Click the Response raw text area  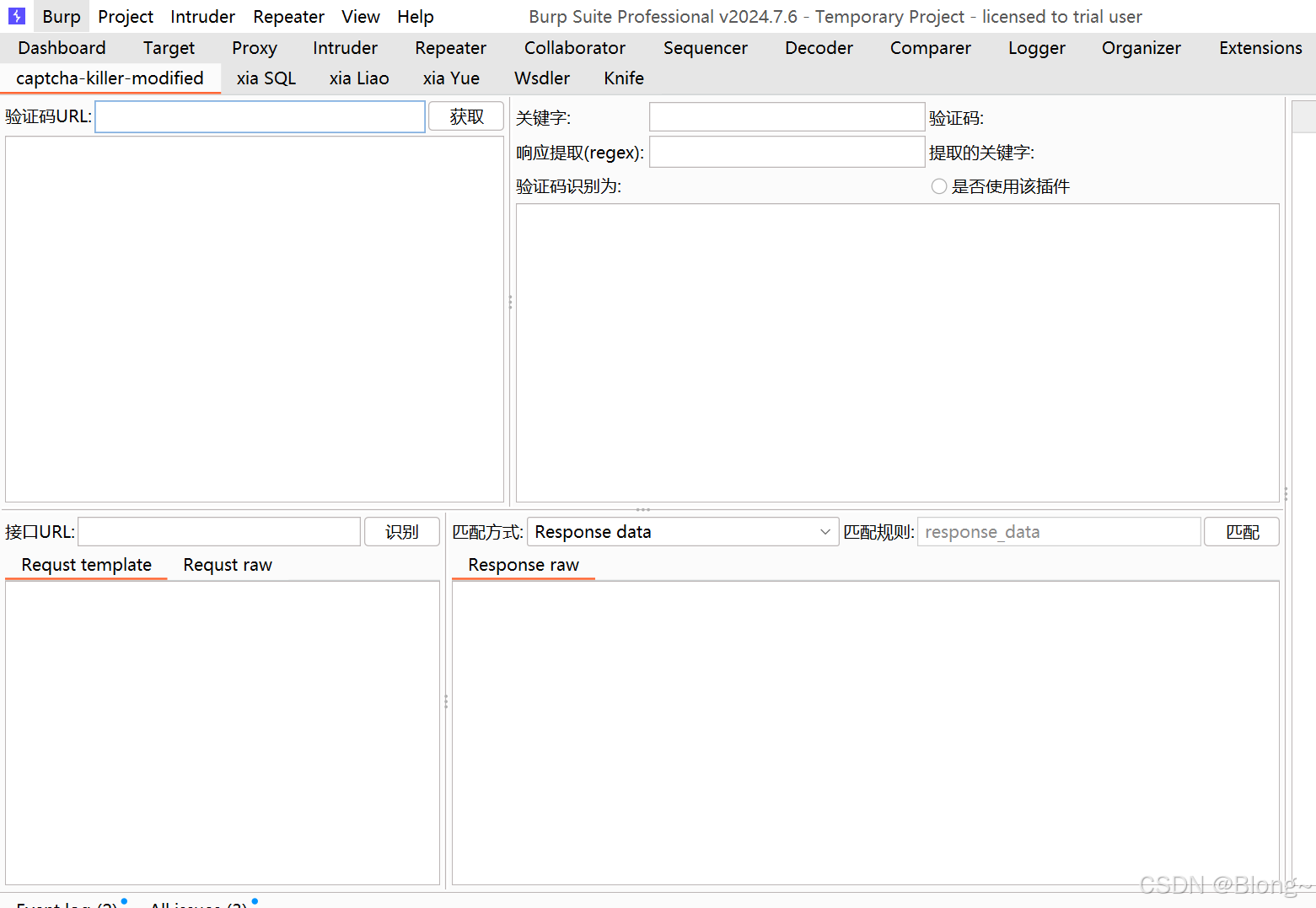coord(866,733)
